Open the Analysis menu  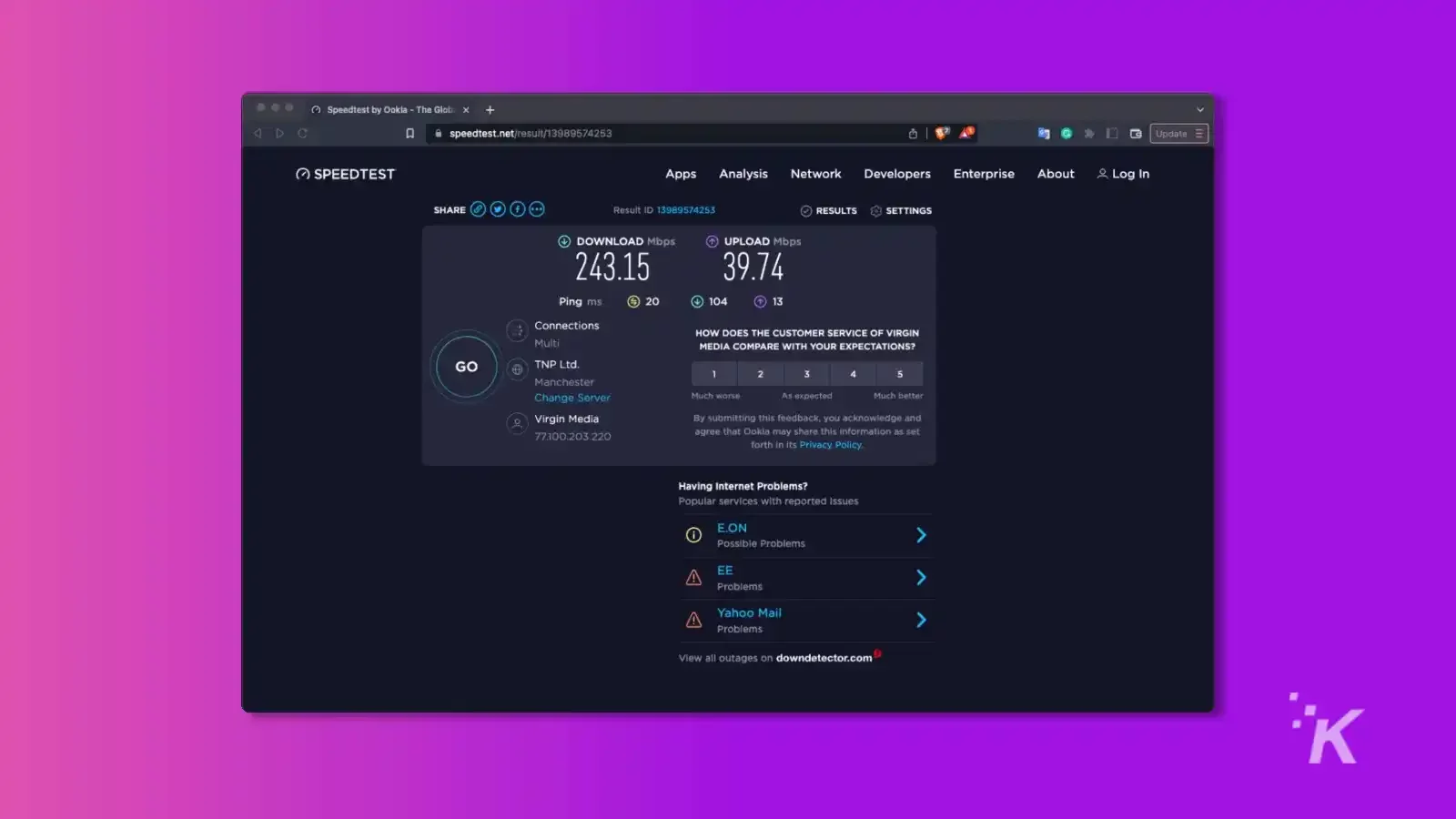point(743,174)
